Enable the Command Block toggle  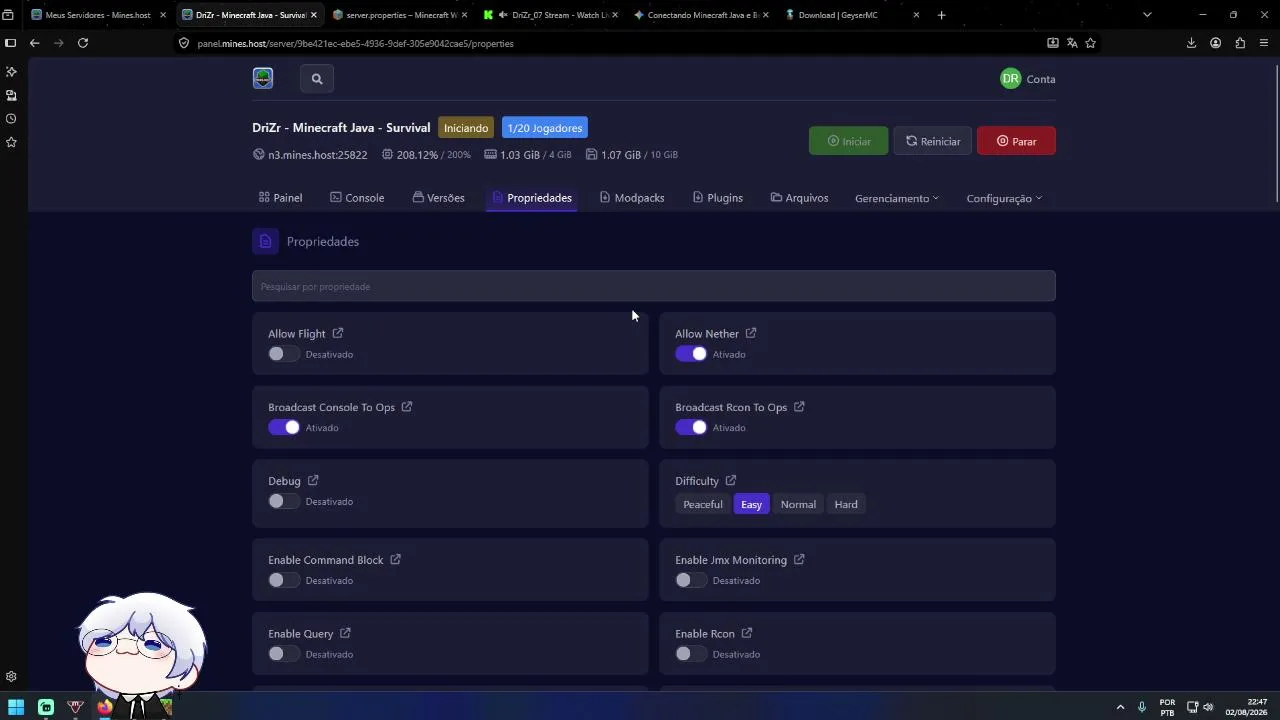point(284,580)
